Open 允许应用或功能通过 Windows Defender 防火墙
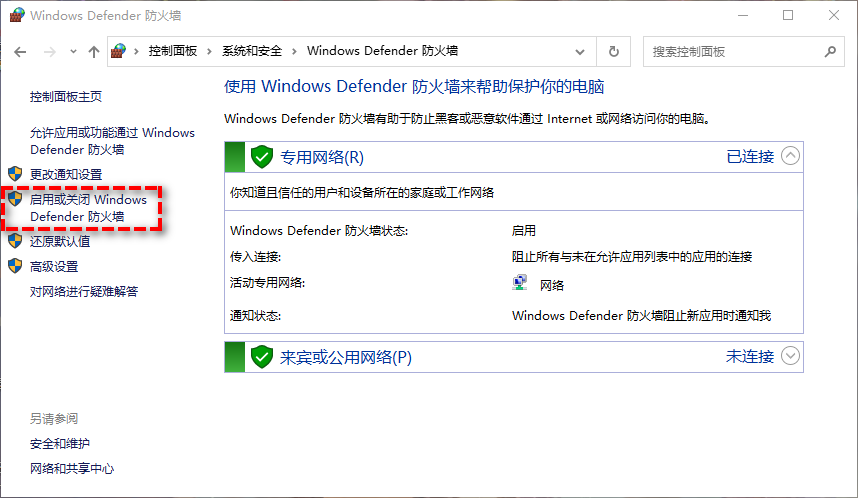Viewport: 858px width, 498px height. 112,141
